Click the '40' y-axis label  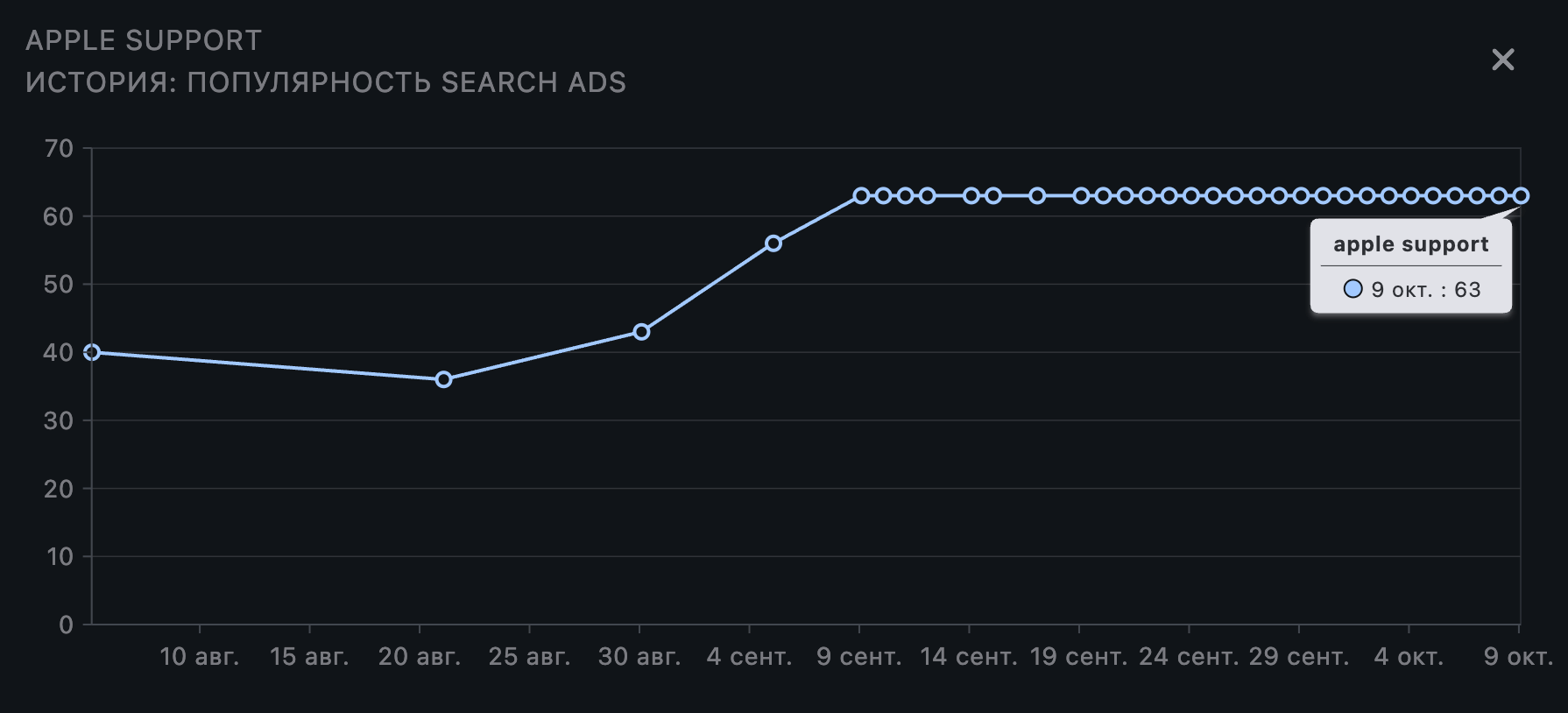tap(59, 353)
